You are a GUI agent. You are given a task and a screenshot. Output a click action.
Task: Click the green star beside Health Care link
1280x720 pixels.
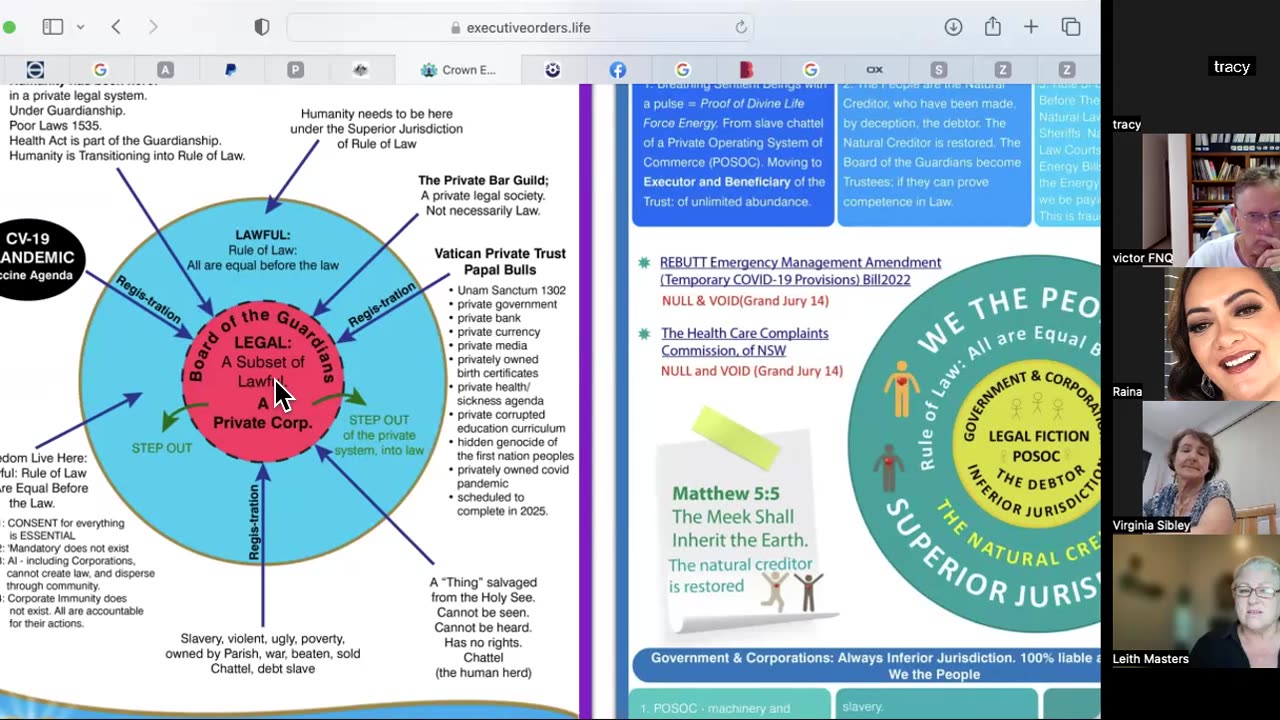point(644,333)
